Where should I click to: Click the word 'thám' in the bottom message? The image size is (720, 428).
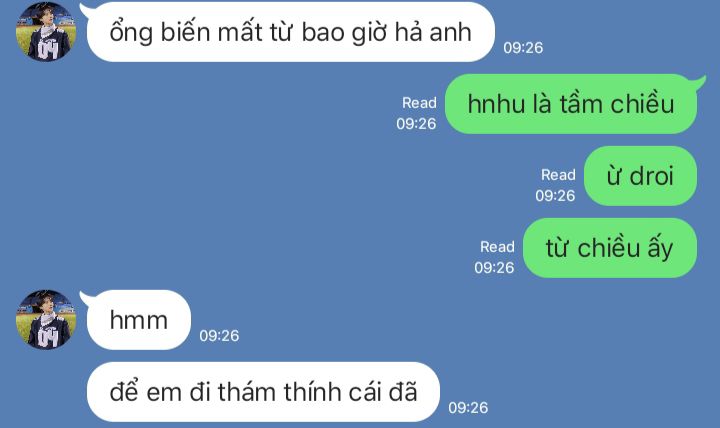coord(247,392)
